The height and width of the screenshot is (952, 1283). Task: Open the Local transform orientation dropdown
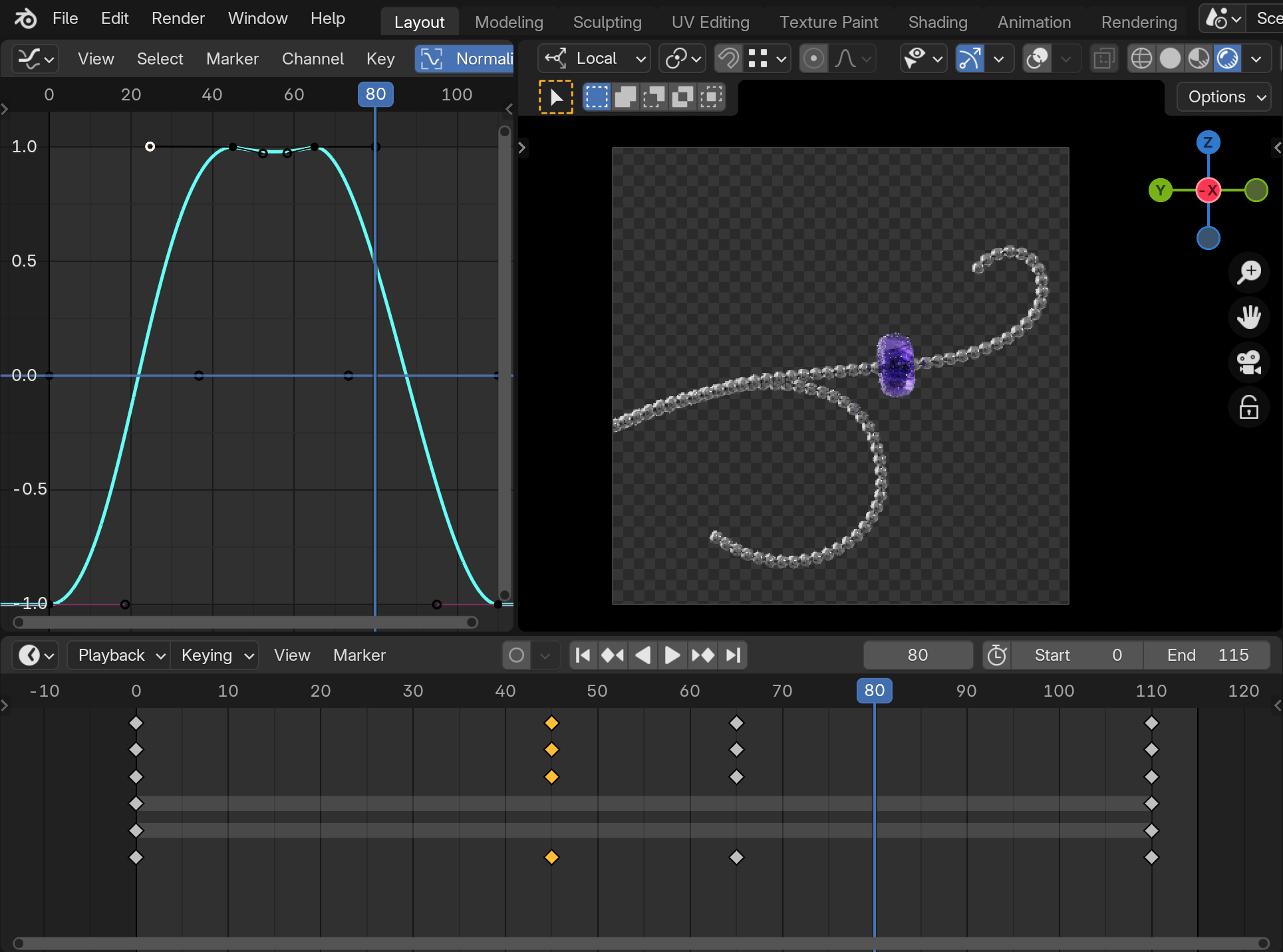594,59
